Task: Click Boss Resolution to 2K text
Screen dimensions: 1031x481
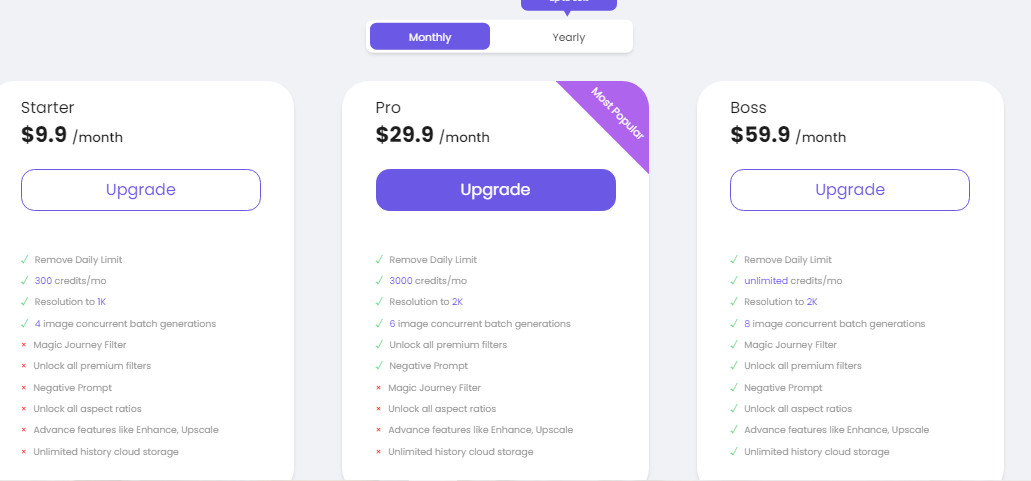Action: [780, 302]
